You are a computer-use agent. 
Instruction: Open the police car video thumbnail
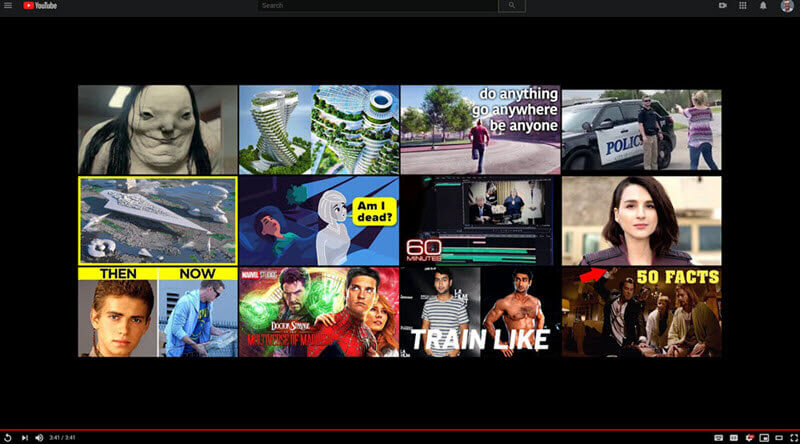pos(641,130)
